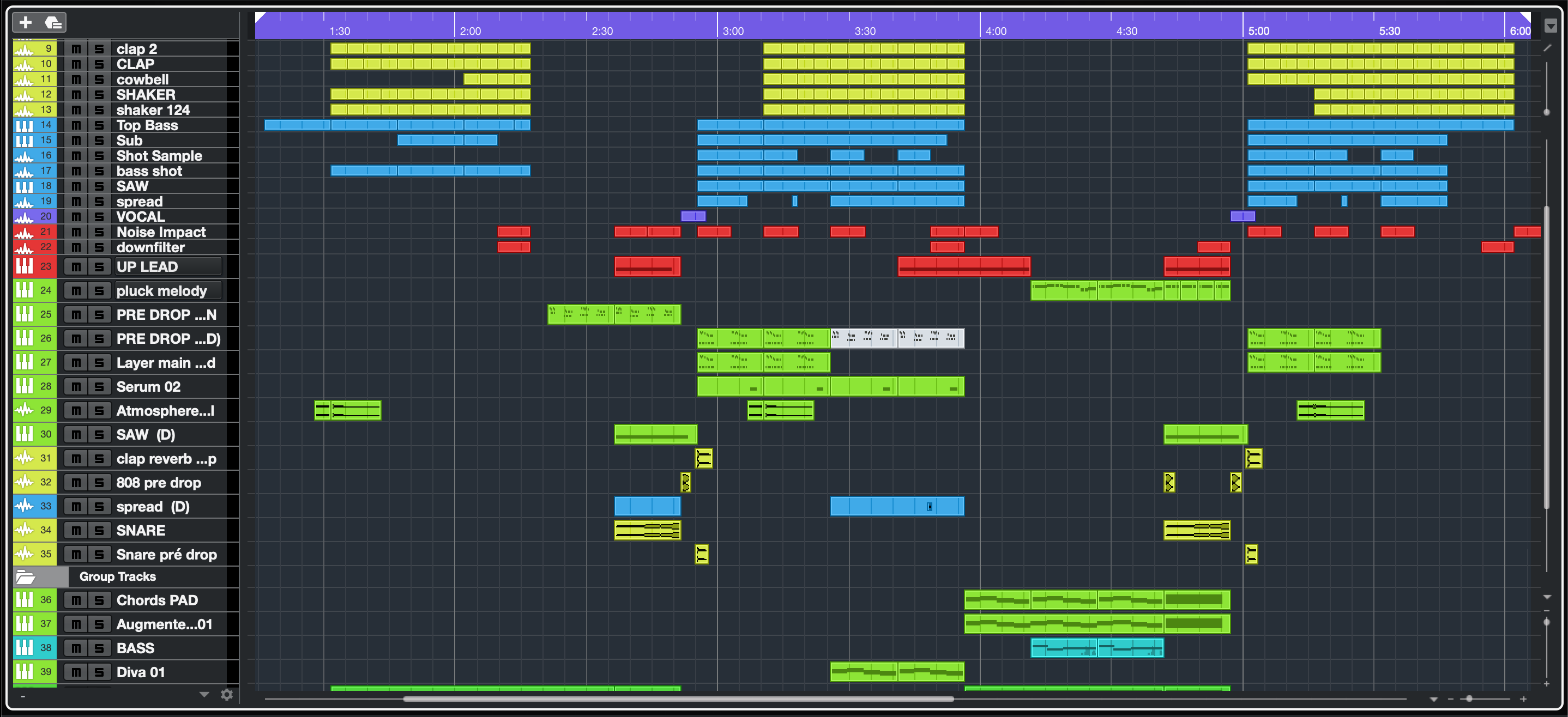Solo the Sub track

pyautogui.click(x=99, y=141)
